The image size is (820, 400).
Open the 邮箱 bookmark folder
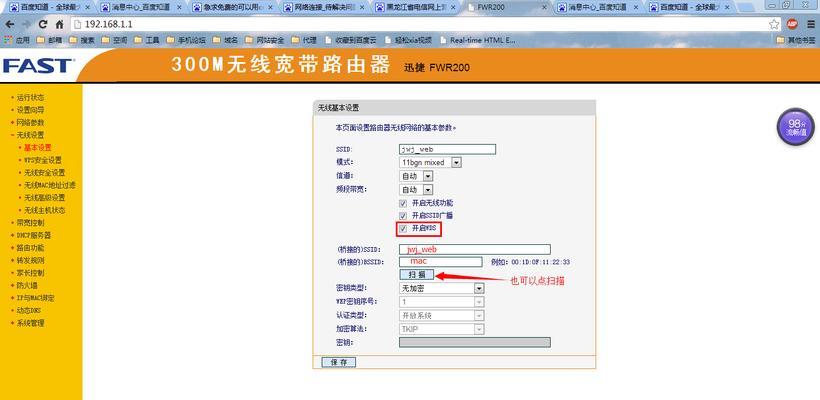[x=50, y=40]
